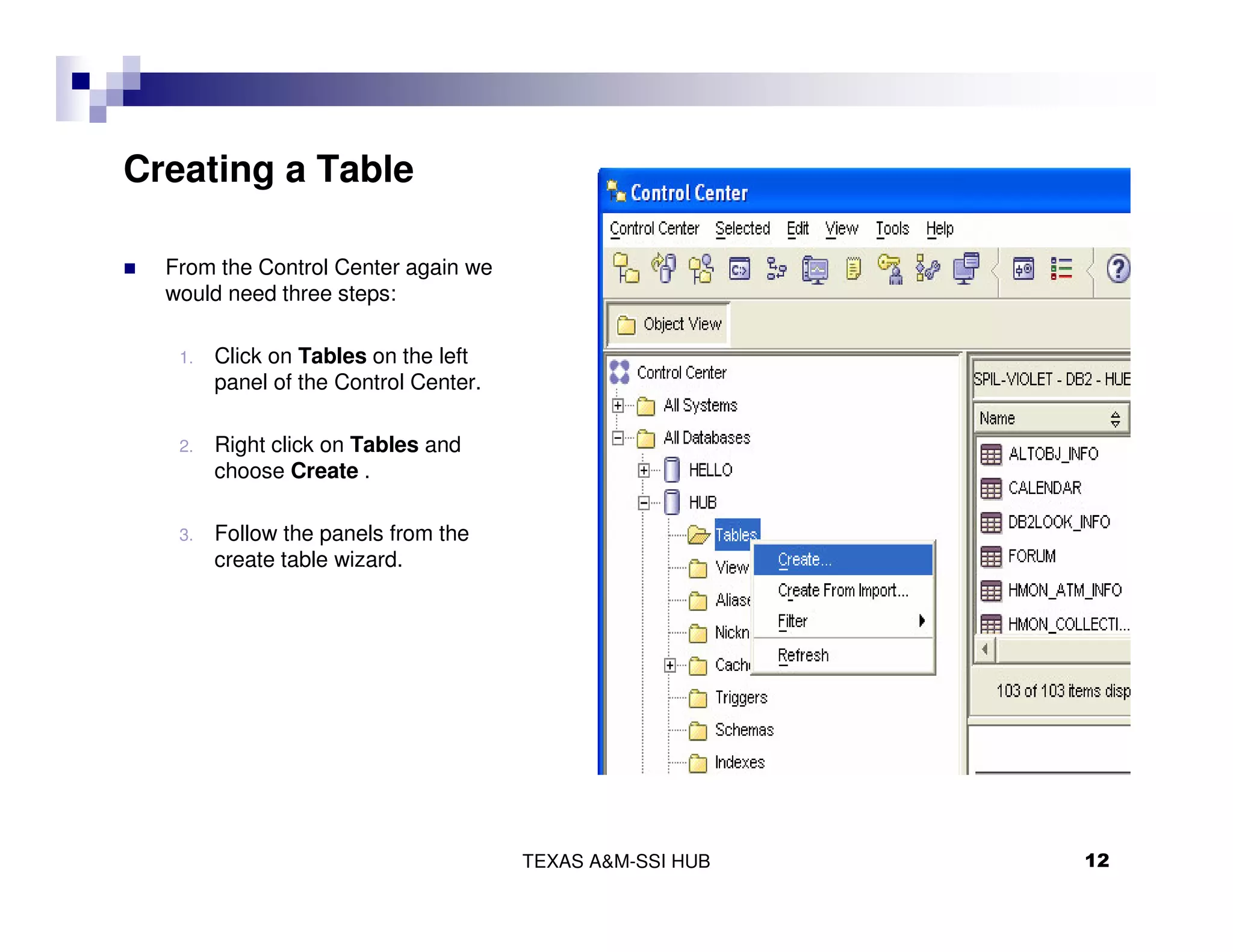Image resolution: width=1233 pixels, height=952 pixels.
Task: Launch the Command Editor toolbar icon
Action: pos(739,268)
